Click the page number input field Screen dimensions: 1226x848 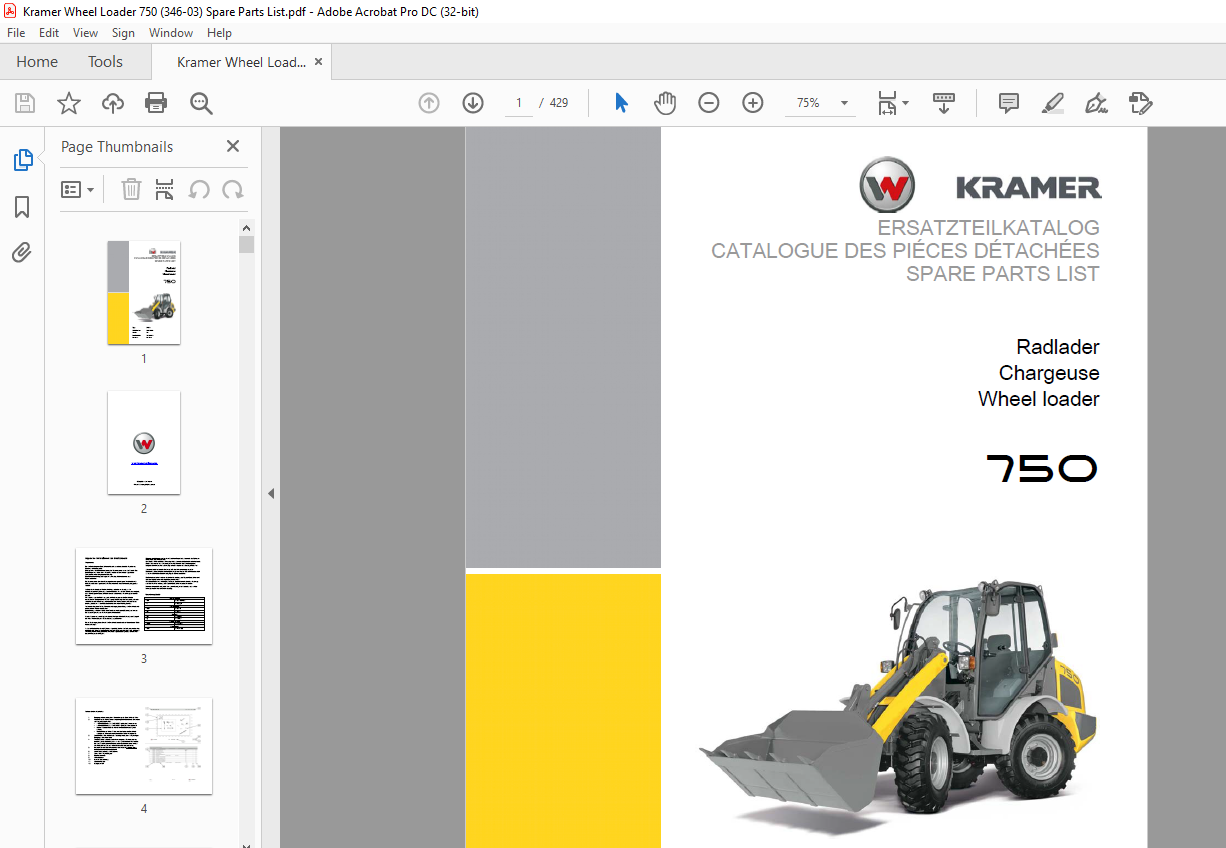519,103
